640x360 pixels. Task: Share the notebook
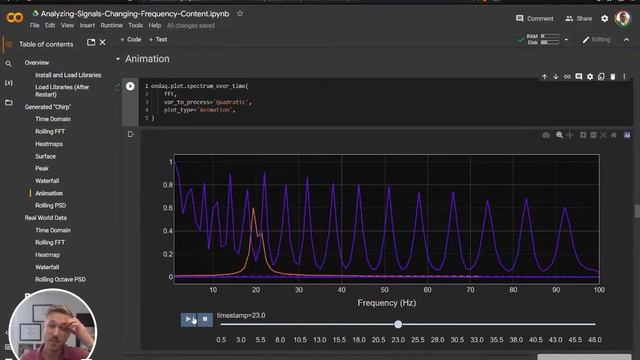pos(578,18)
